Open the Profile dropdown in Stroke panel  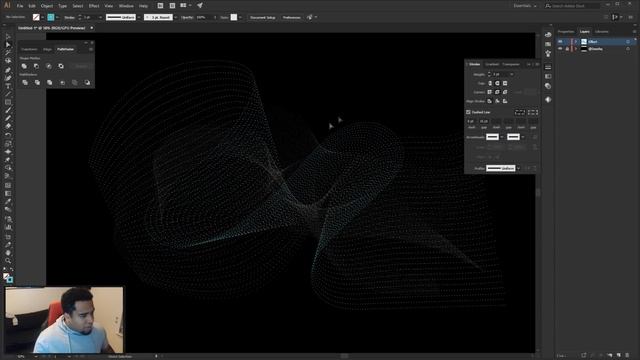point(518,168)
